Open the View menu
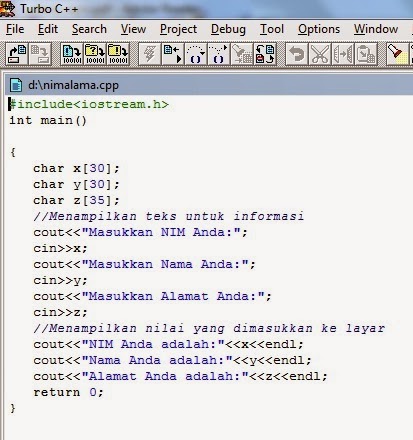The width and height of the screenshot is (413, 440). click(133, 29)
